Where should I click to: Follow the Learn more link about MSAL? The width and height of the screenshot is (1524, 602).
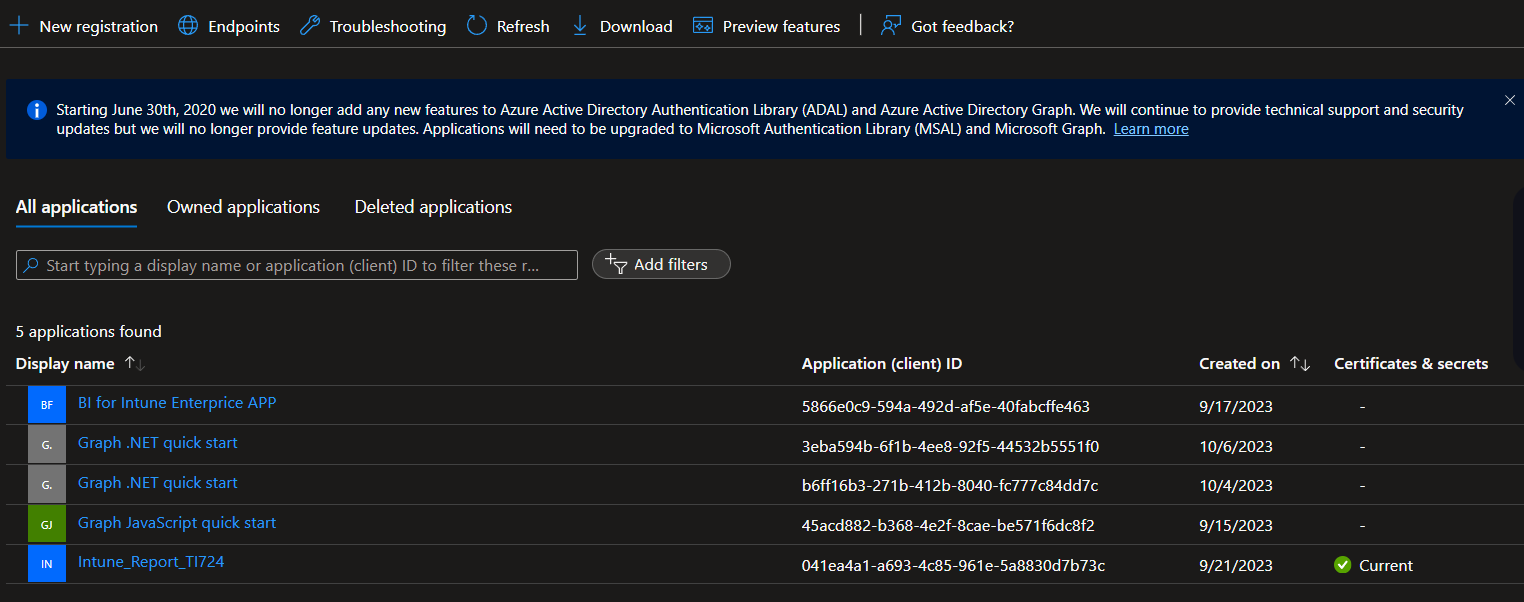[1150, 128]
